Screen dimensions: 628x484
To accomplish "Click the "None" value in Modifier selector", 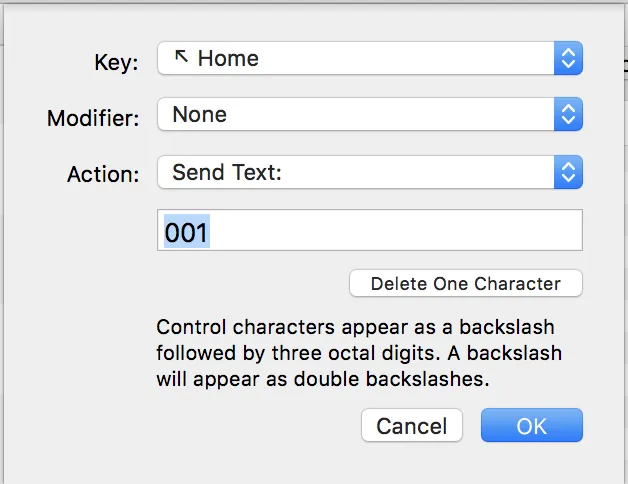I will tap(199, 115).
